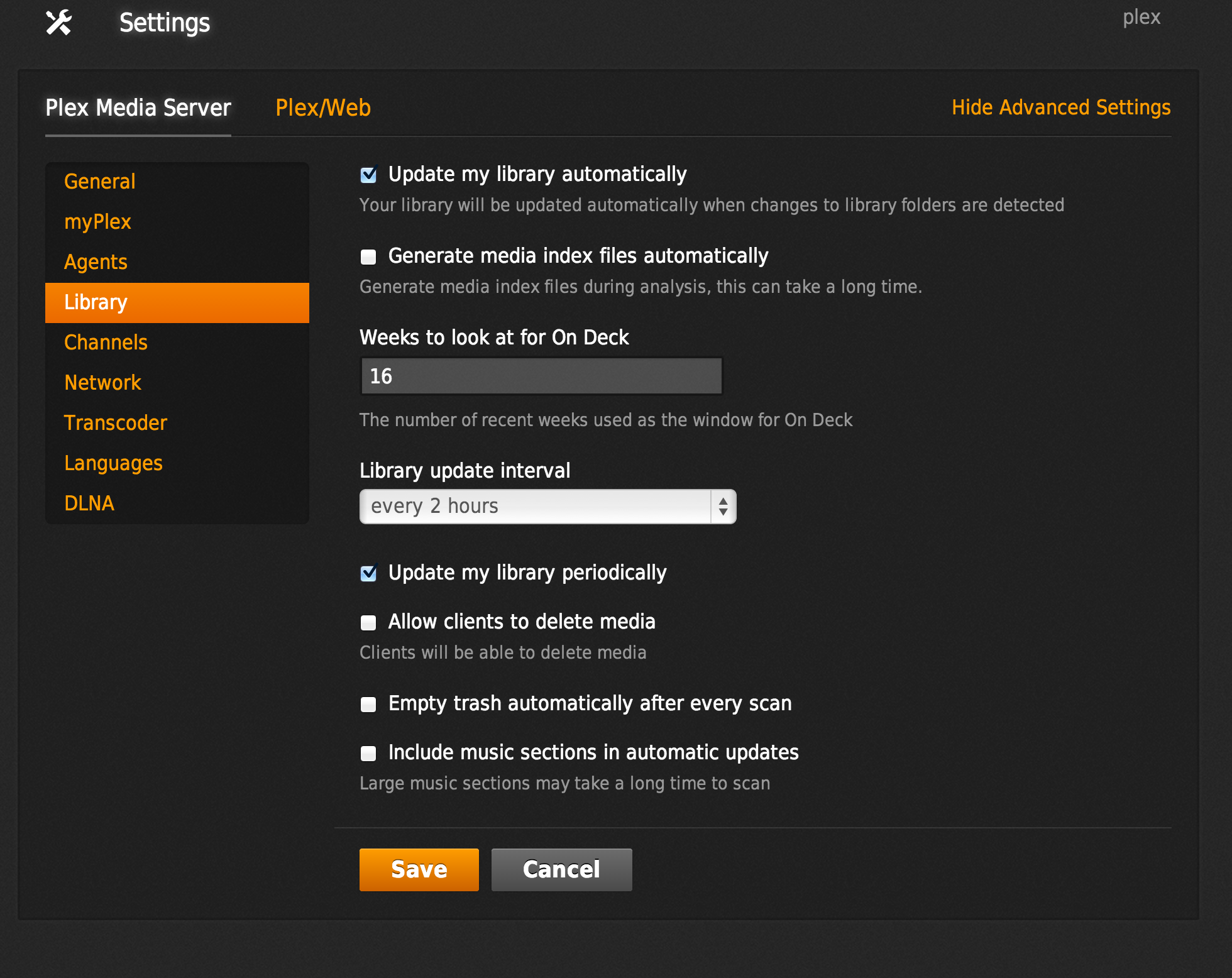Open the Library update interval dropdown

[547, 507]
